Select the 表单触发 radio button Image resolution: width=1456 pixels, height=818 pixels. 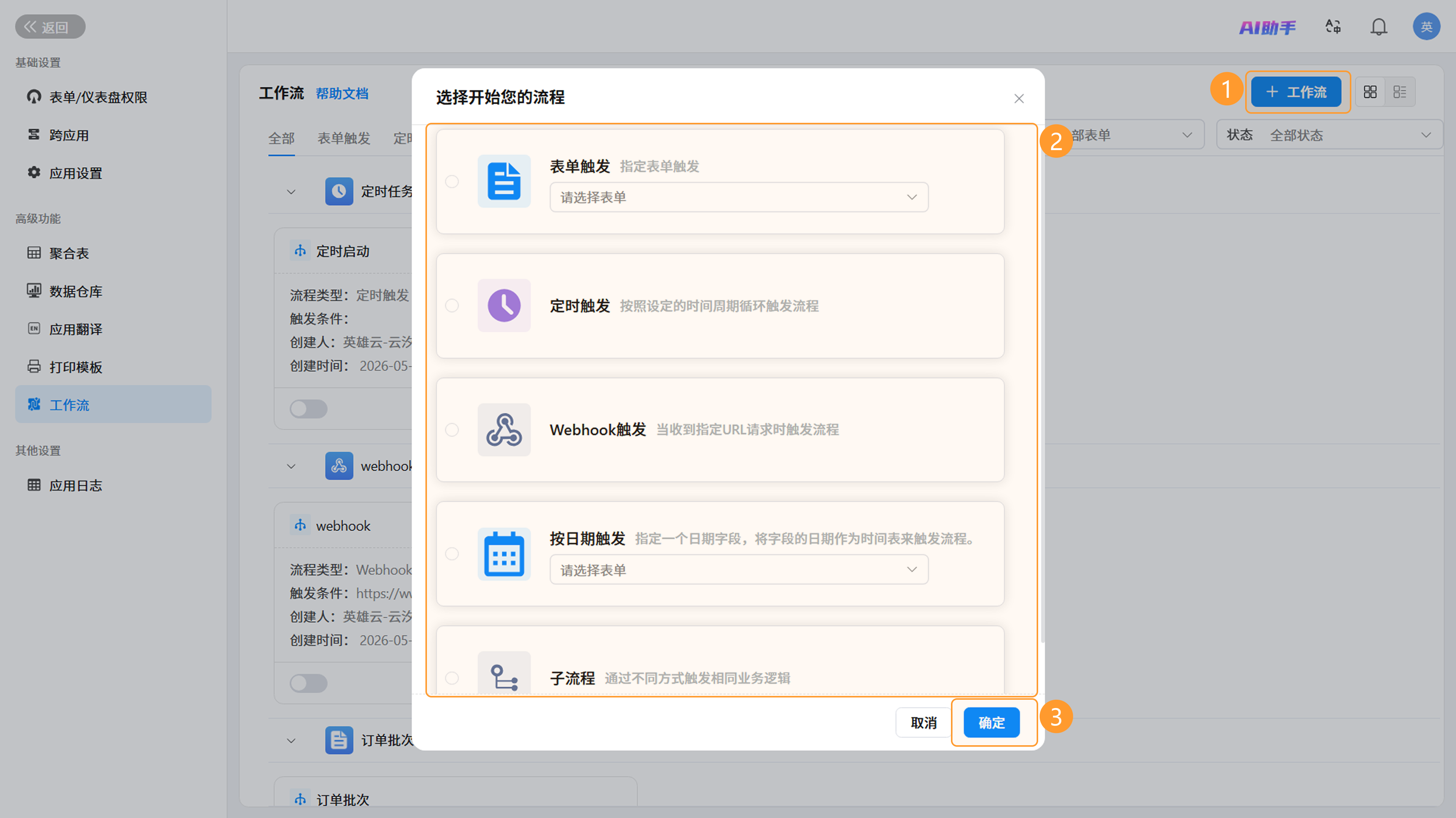pos(452,181)
